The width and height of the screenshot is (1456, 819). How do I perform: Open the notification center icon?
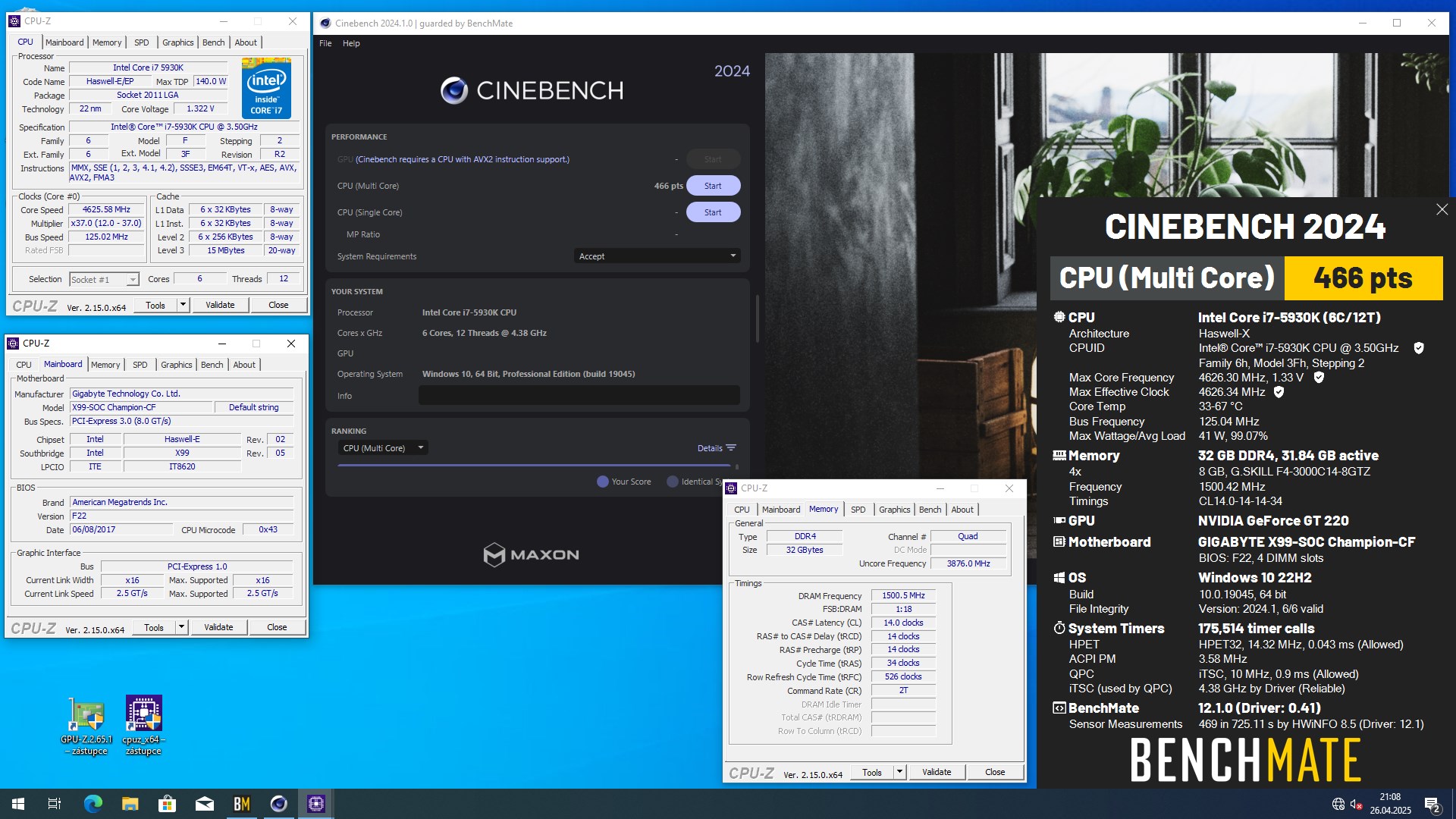click(1432, 804)
